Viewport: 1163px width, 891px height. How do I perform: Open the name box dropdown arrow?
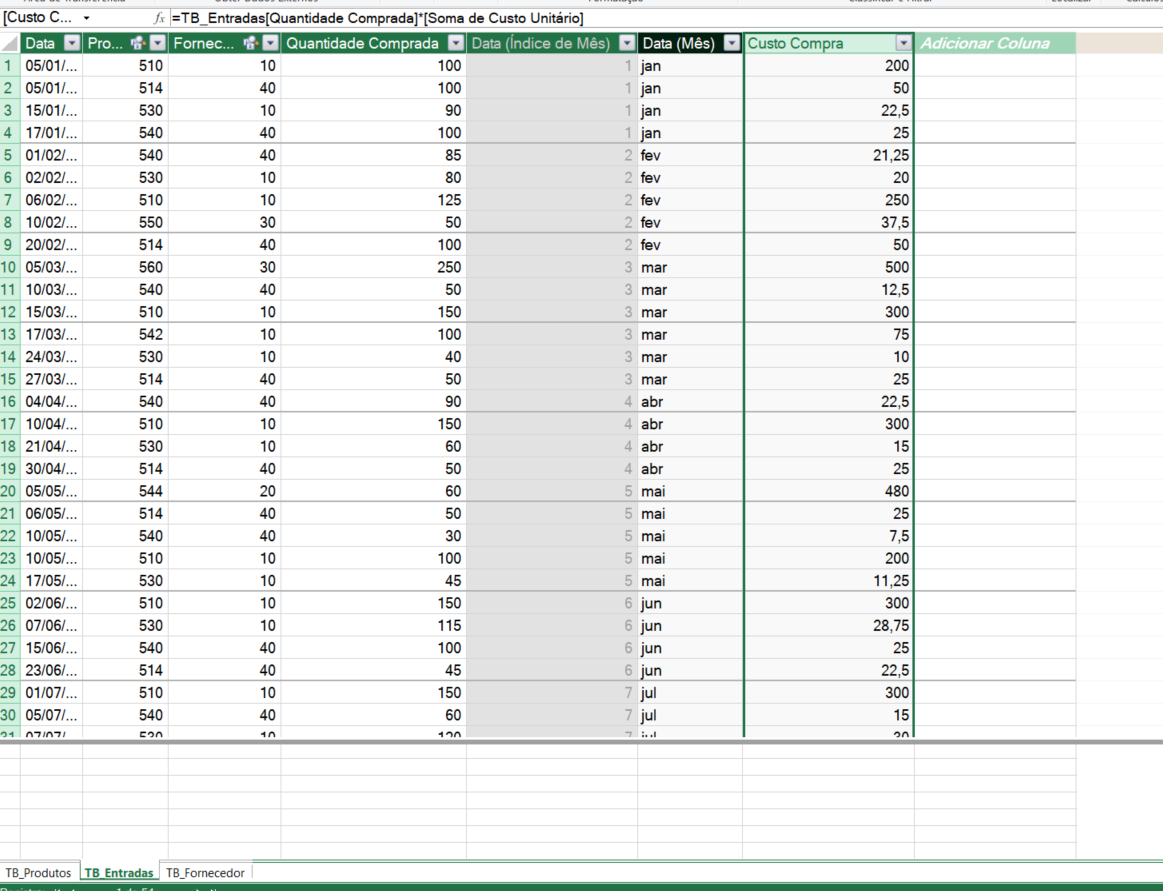tap(86, 18)
